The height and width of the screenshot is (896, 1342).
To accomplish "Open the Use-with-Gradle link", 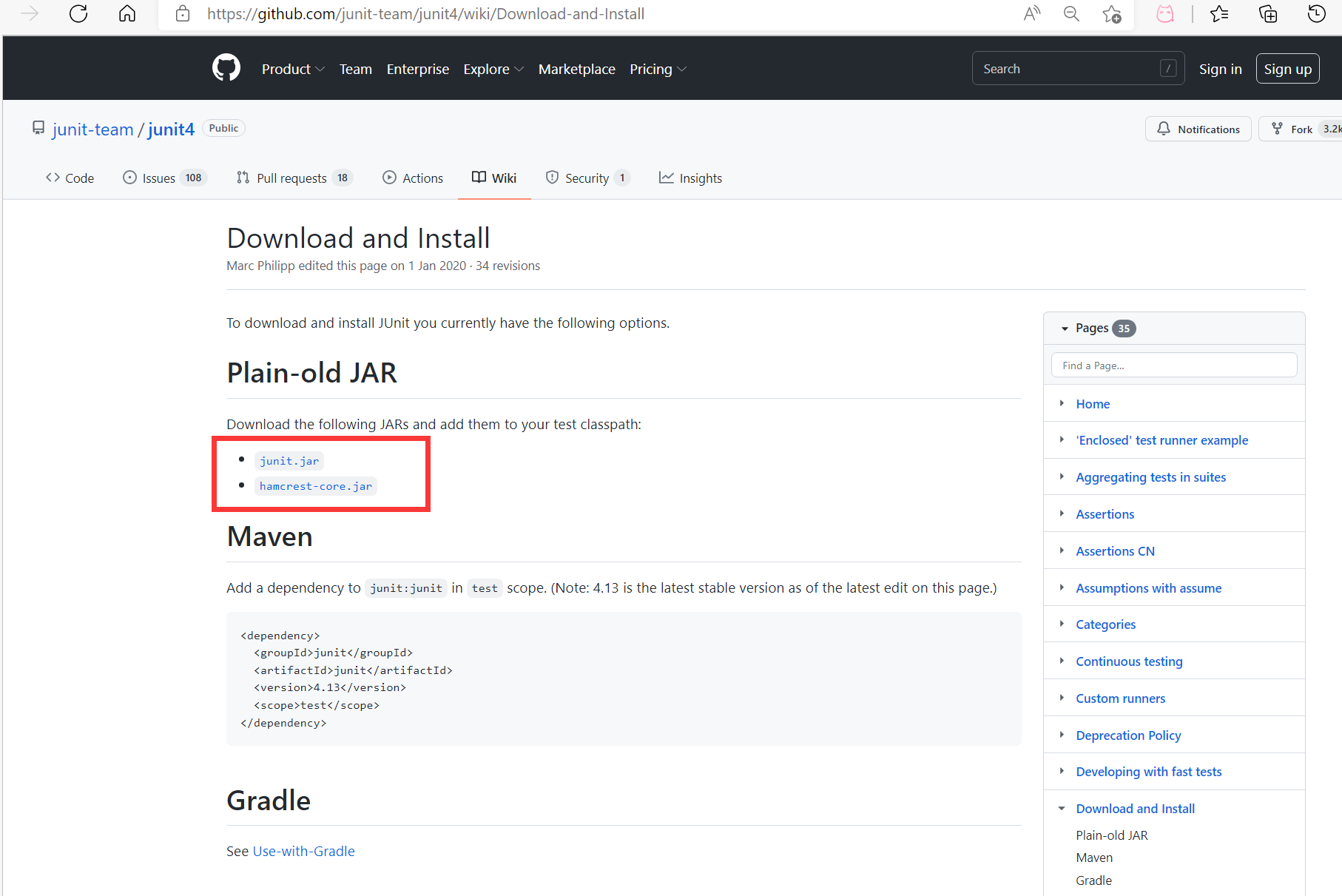I will tap(304, 851).
